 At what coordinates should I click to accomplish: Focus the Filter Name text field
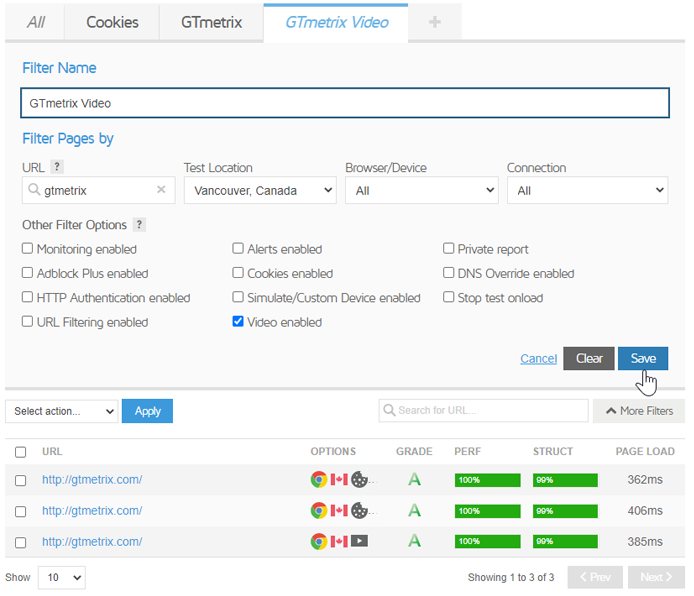345,103
